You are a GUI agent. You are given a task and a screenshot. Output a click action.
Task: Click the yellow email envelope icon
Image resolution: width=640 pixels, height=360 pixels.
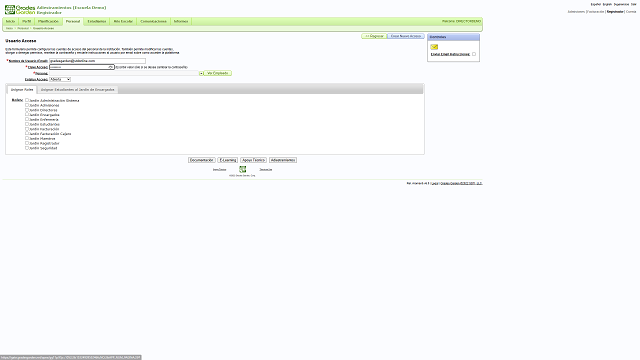434,47
